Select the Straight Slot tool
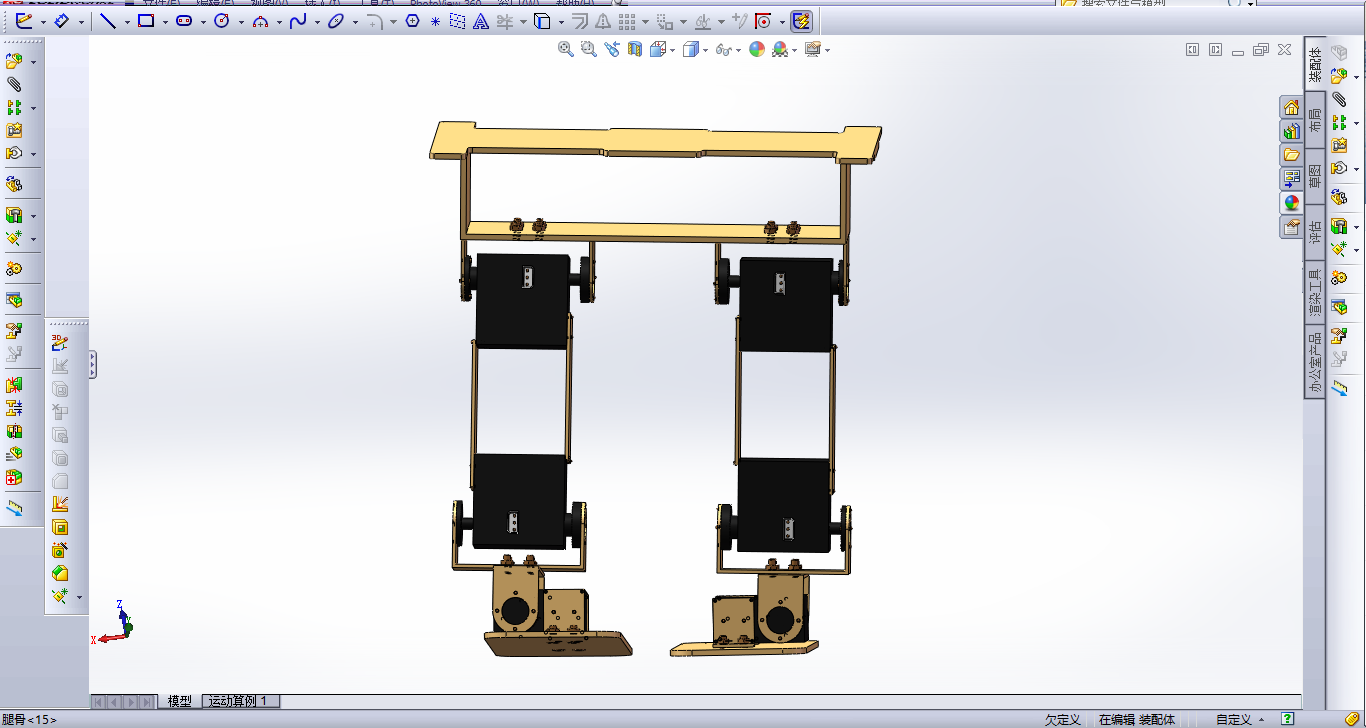Screen dimensions: 1366x728 tap(184, 20)
